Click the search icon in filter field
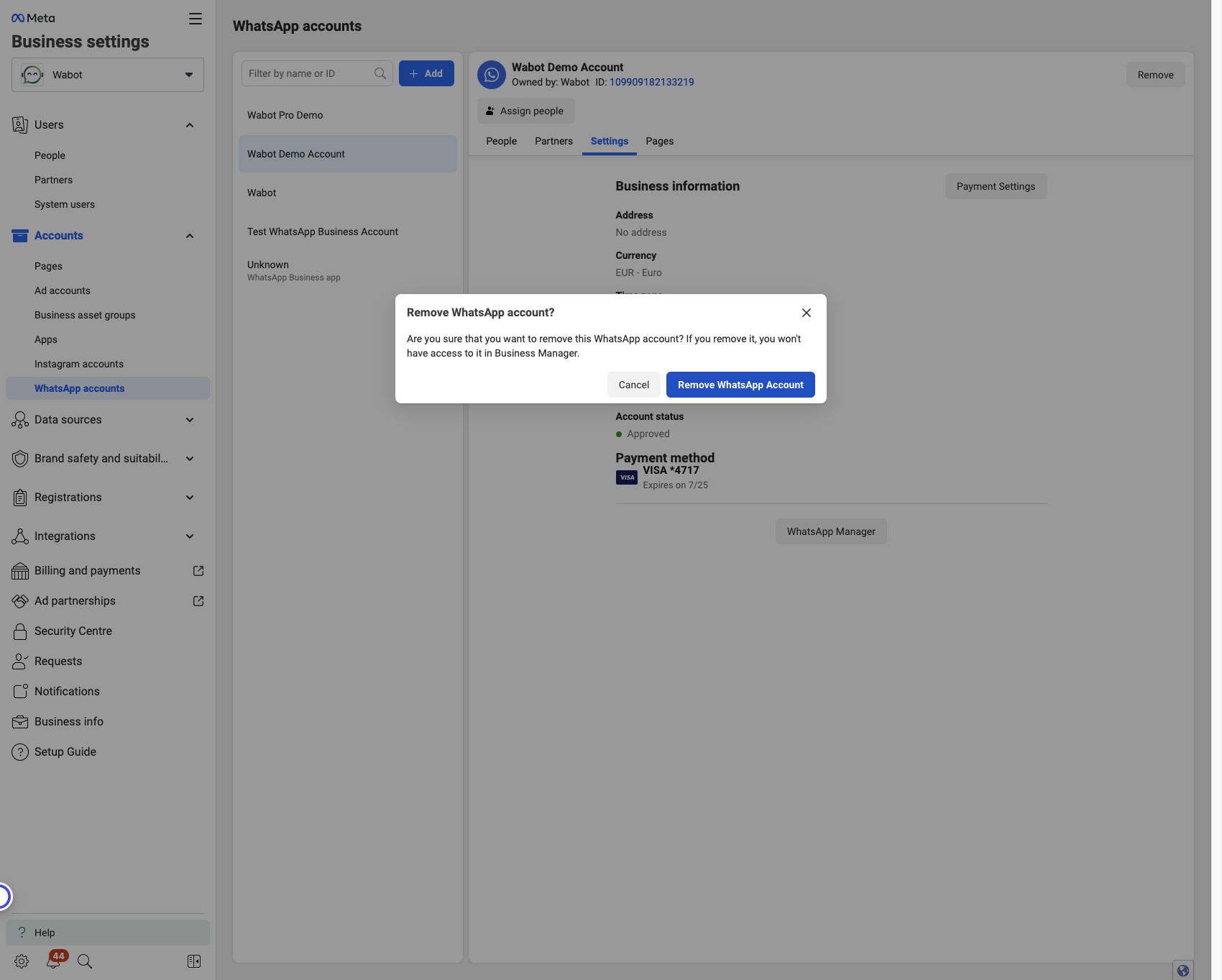Viewport: 1222px width, 980px height. click(380, 73)
